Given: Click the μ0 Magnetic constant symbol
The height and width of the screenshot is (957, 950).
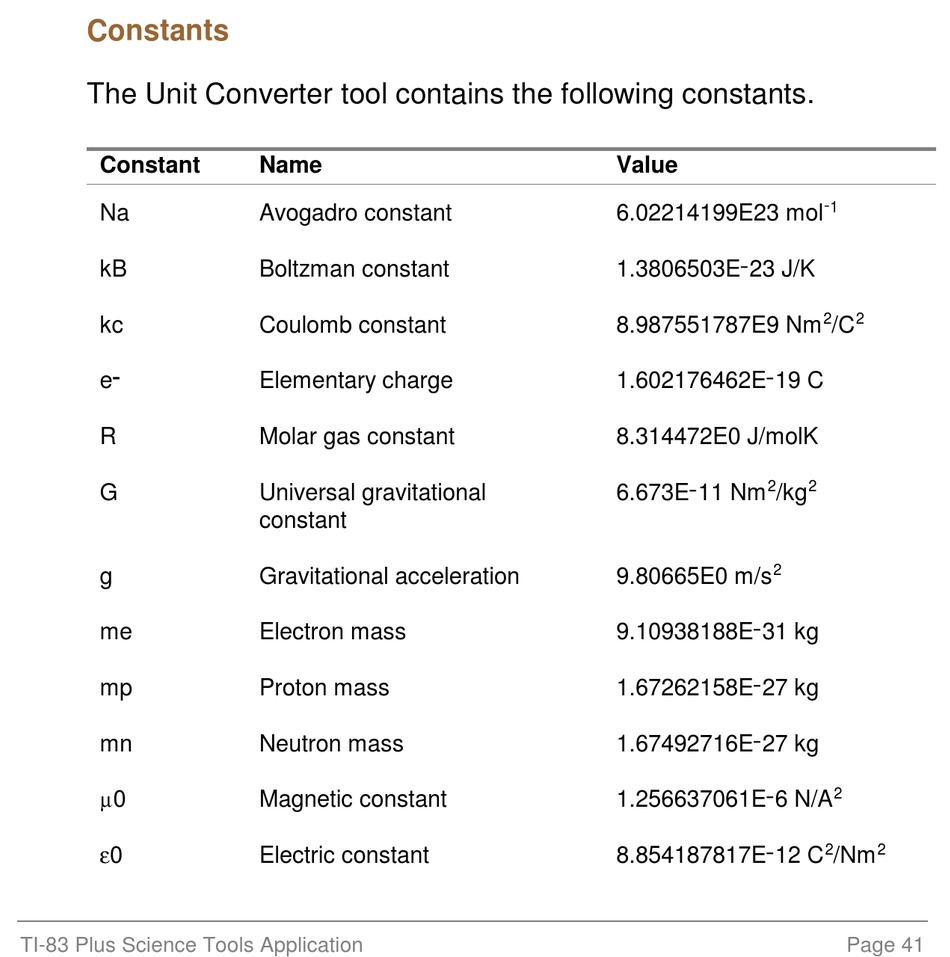Looking at the screenshot, I should tap(112, 800).
